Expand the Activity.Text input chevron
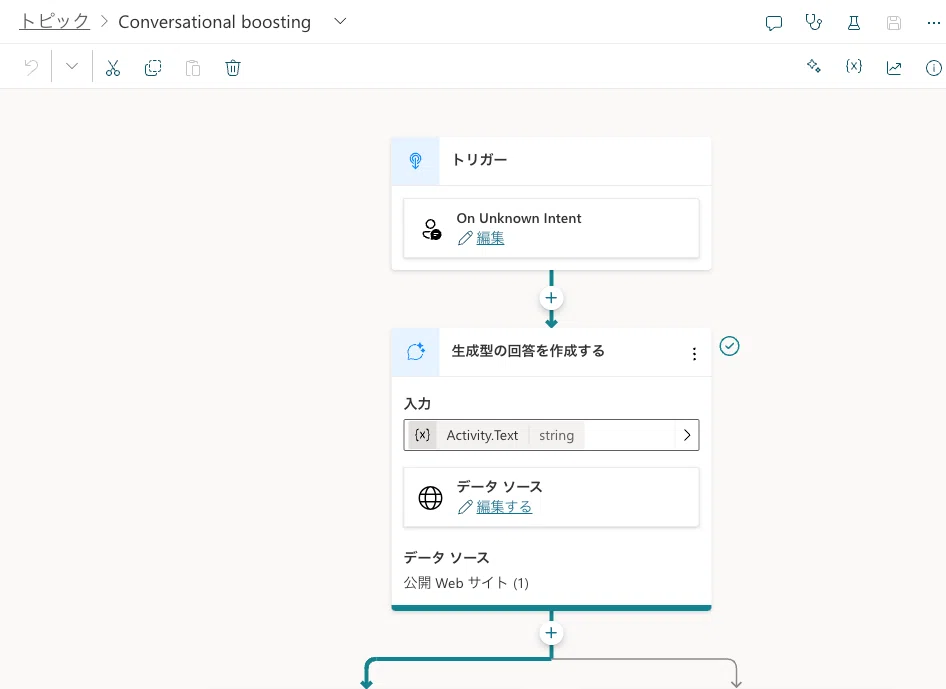 (x=687, y=435)
